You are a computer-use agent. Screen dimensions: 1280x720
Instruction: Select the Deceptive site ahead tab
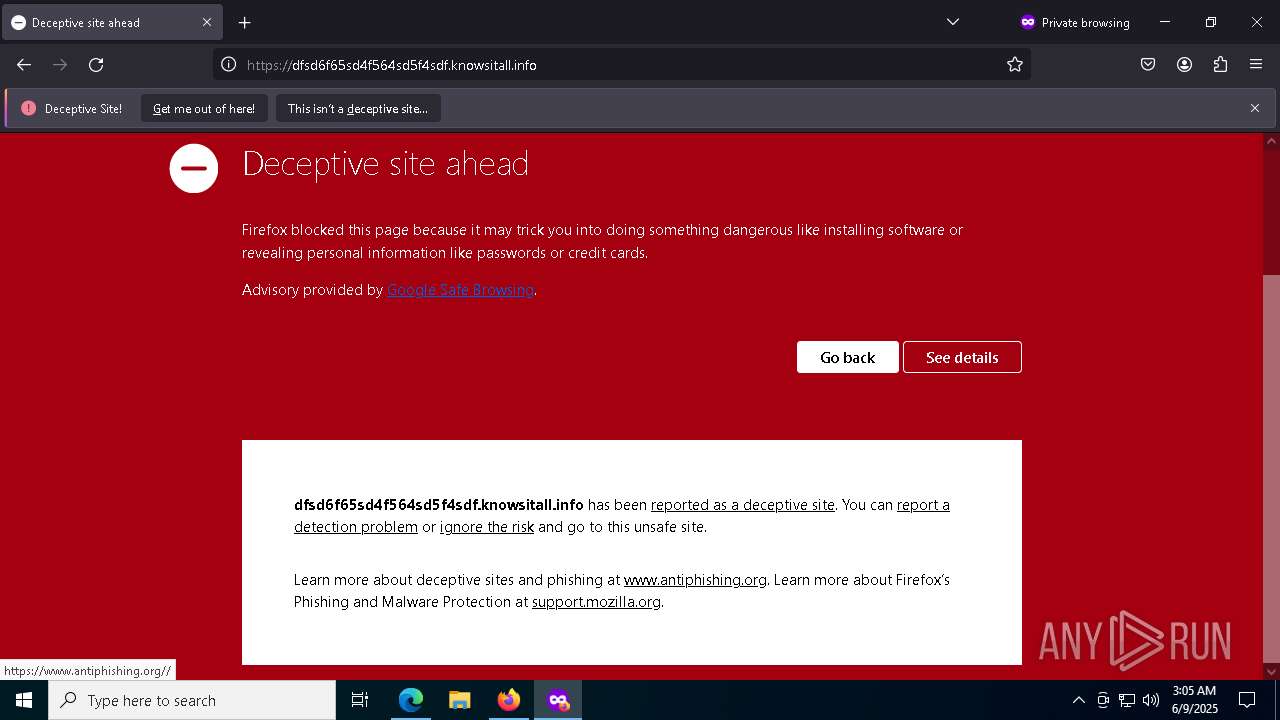tap(110, 22)
